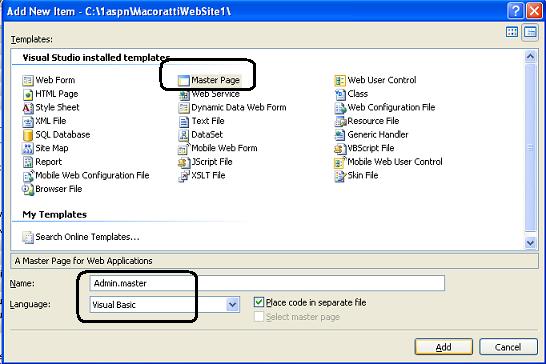Select the Style Sheet template icon
This screenshot has height=364, width=546.
tap(28, 108)
